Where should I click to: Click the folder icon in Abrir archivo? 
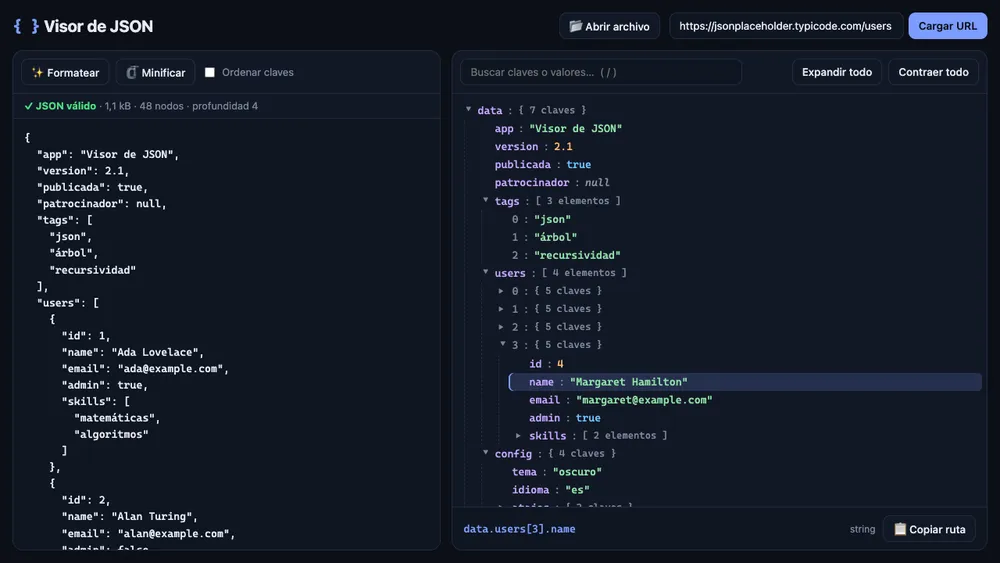pos(575,26)
